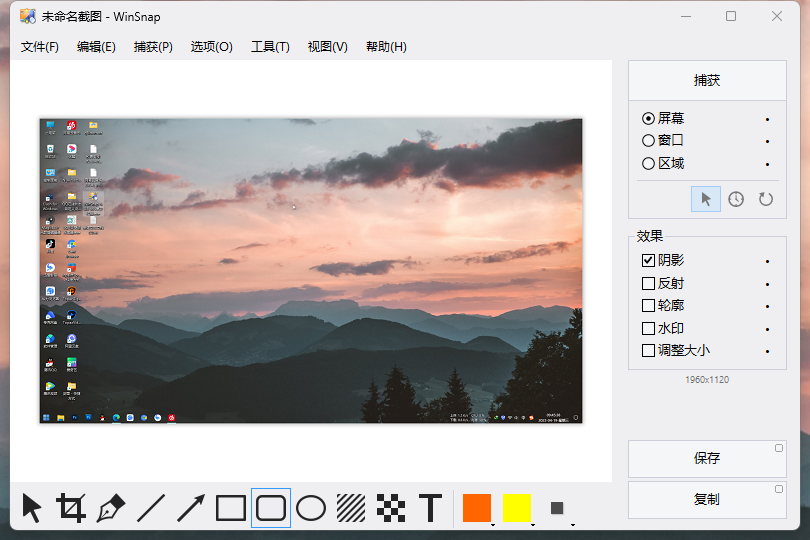
Task: Open settings dot next to 调整大小
Action: (x=768, y=351)
